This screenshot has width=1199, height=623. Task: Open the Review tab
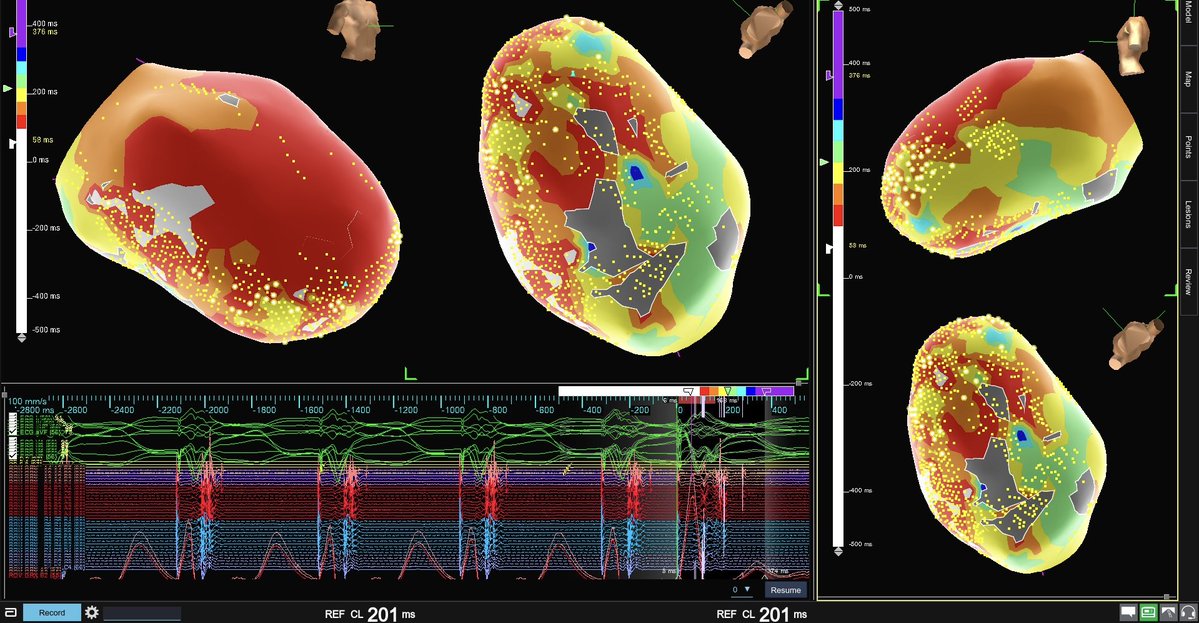coord(1188,281)
